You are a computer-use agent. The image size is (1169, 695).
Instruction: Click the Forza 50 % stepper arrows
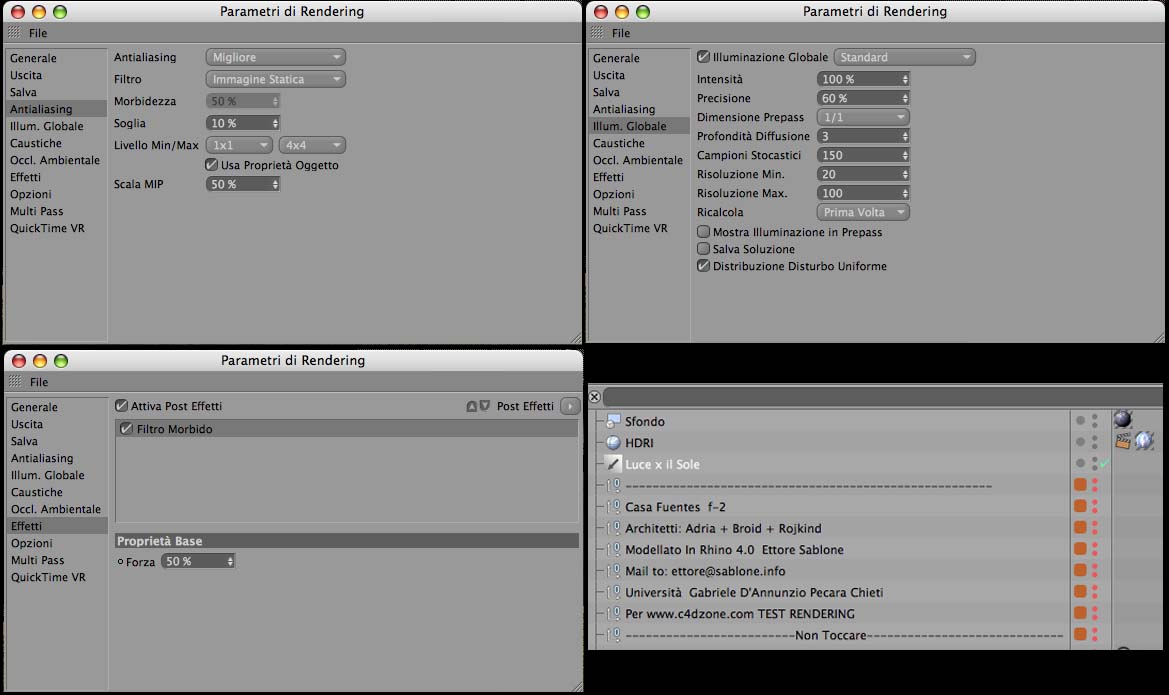tap(230, 561)
